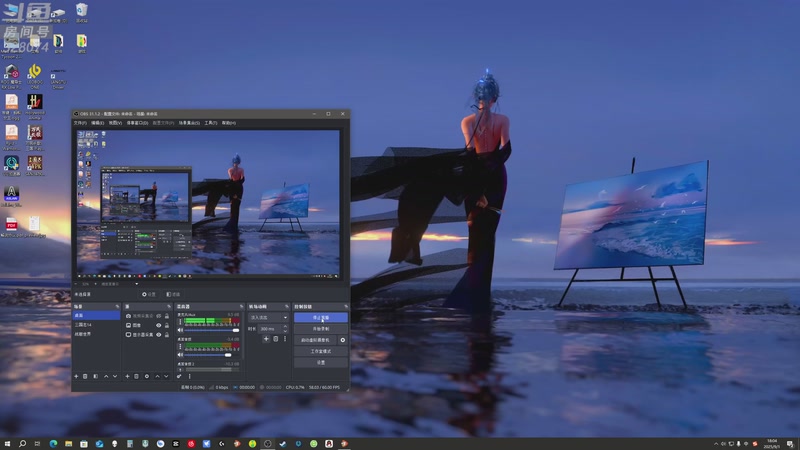The width and height of the screenshot is (800, 450).
Task: Move the selected scene down
Action: pos(115,376)
